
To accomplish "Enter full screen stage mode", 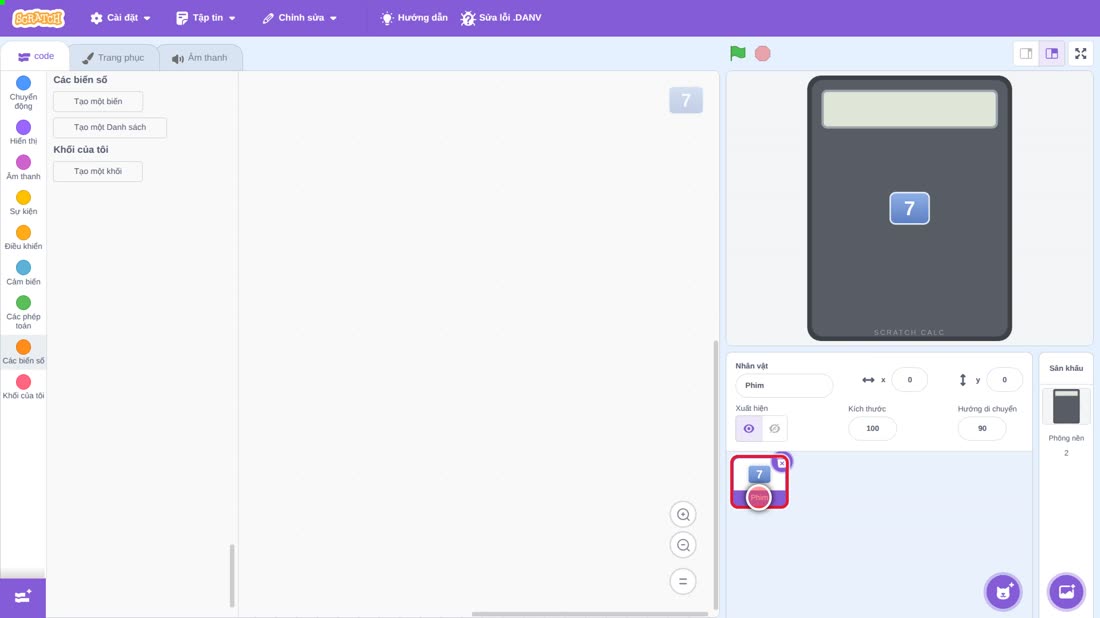I will tap(1080, 53).
